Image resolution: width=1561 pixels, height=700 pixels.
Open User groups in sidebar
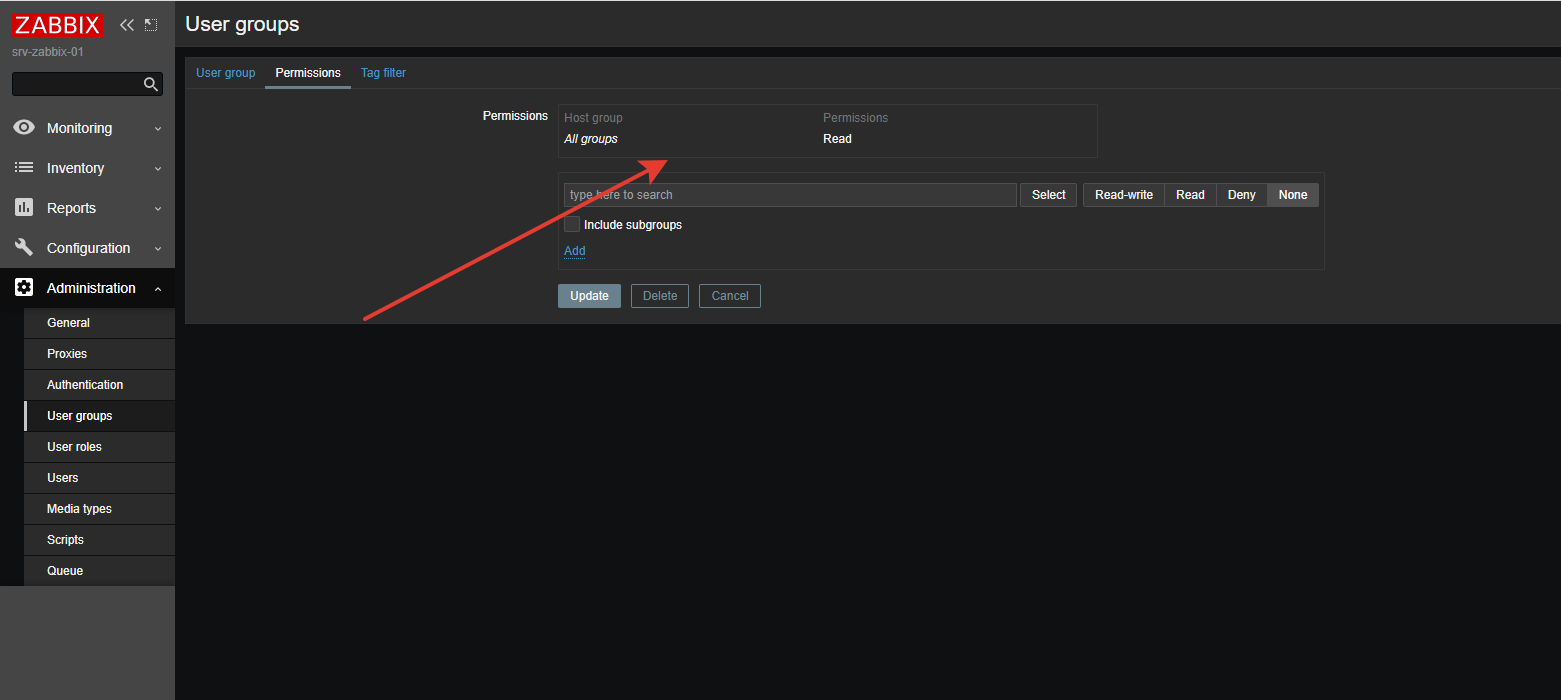pos(99,416)
